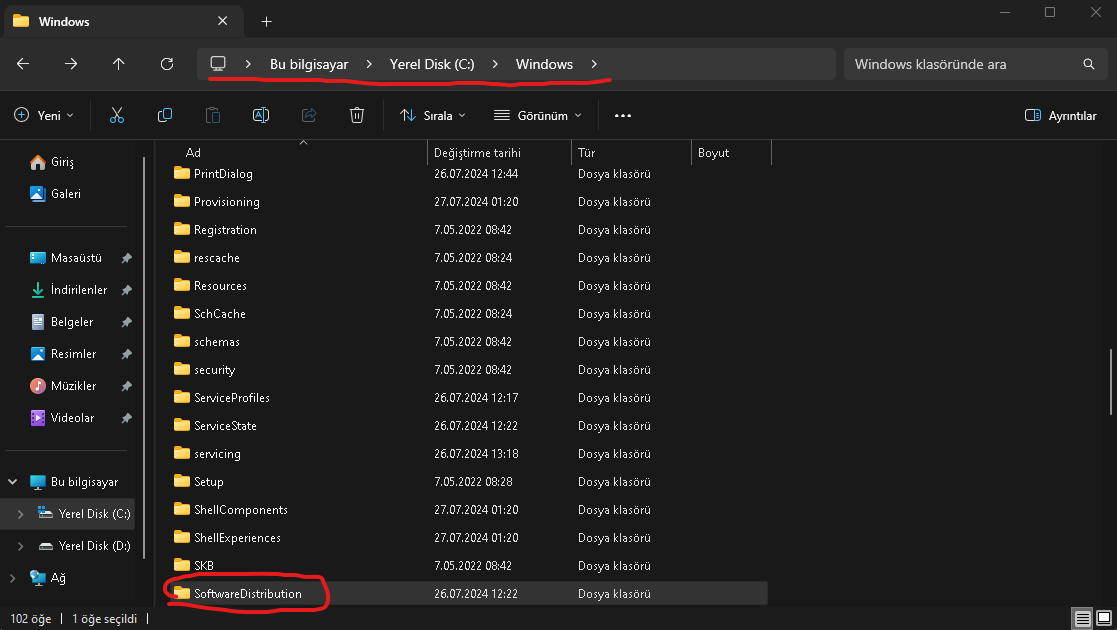Sort by Ad column header
Image resolution: width=1117 pixels, height=630 pixels.
click(x=193, y=153)
